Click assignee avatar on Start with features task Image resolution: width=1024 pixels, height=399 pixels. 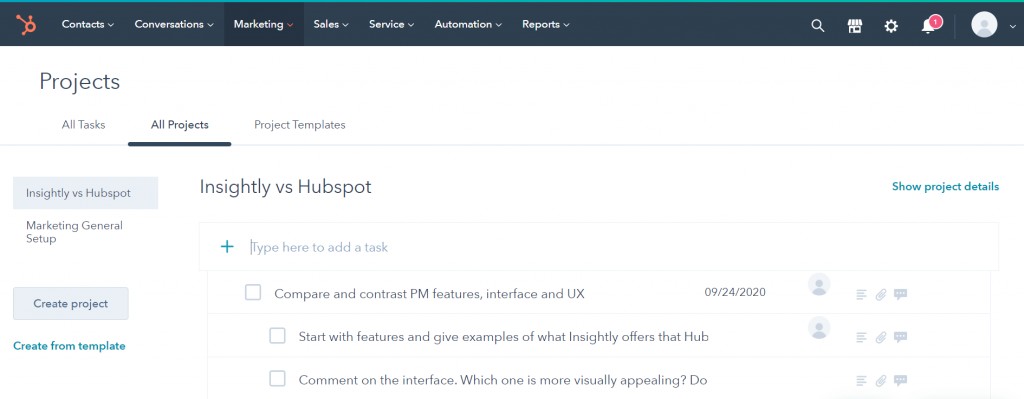click(x=819, y=328)
